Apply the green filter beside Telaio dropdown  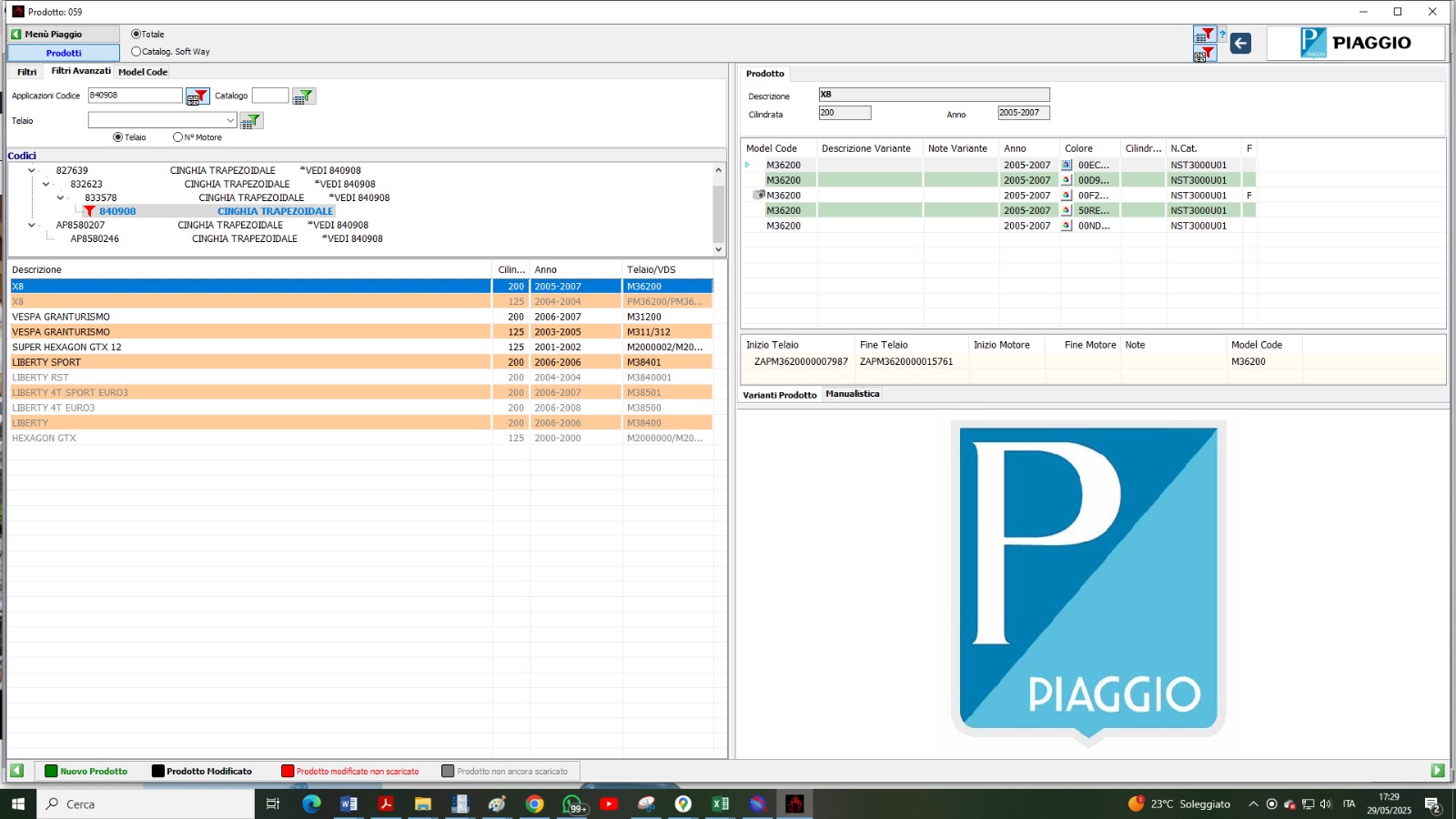[251, 121]
